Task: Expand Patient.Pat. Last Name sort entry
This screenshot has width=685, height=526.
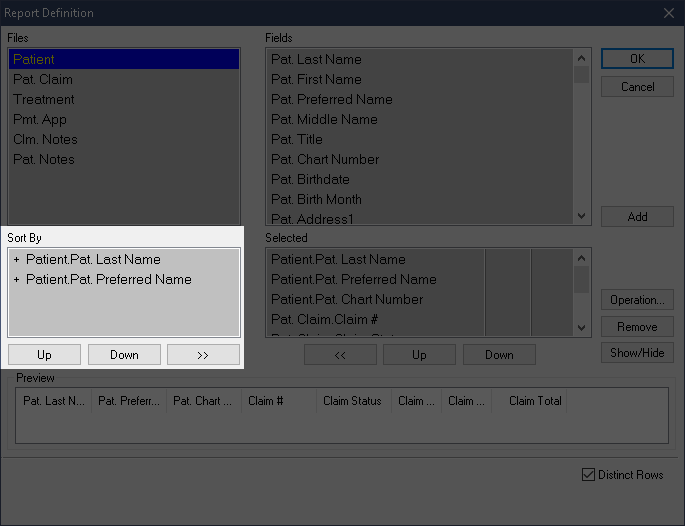Action: tap(17, 260)
